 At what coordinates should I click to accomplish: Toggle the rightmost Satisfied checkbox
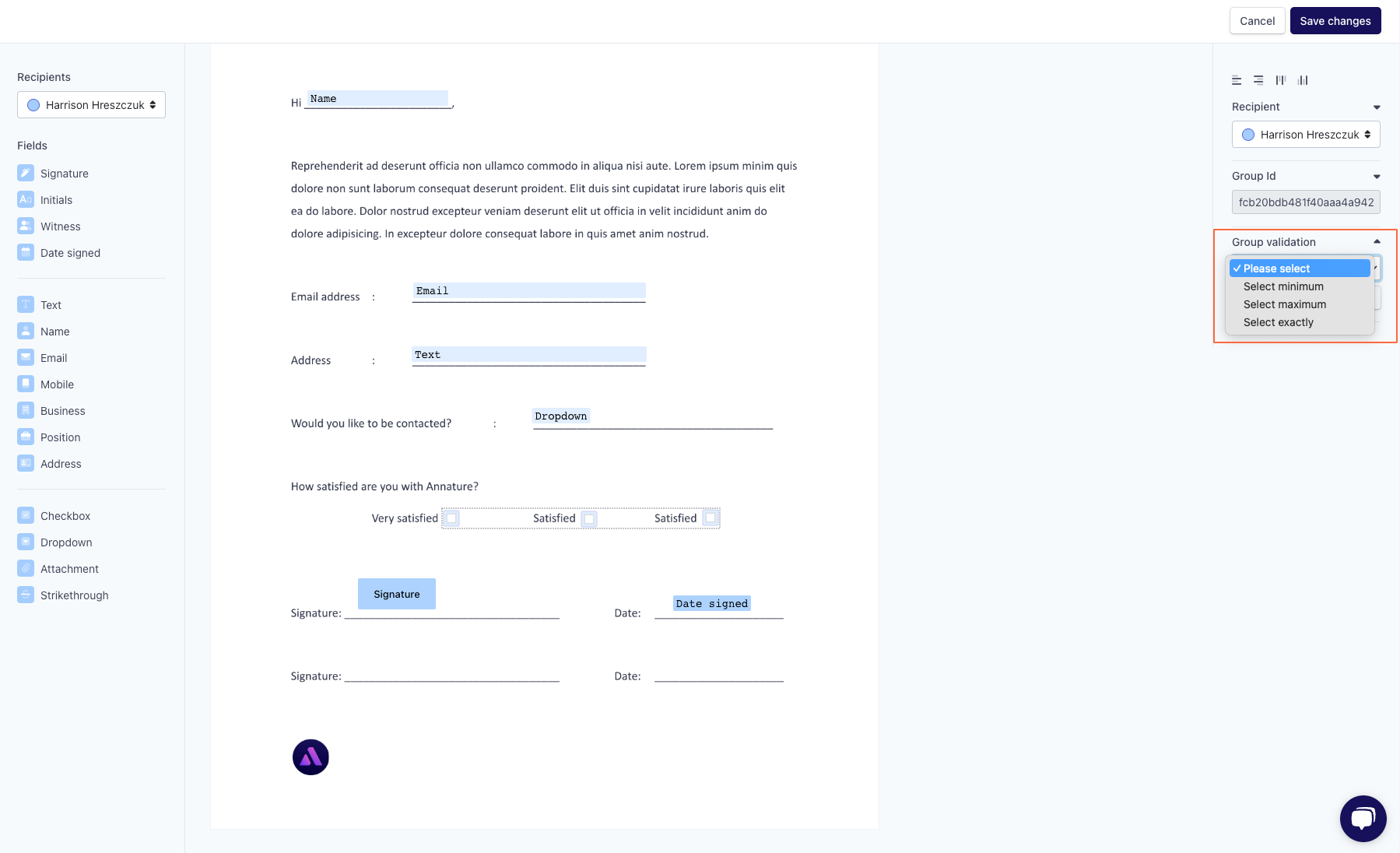tap(711, 518)
